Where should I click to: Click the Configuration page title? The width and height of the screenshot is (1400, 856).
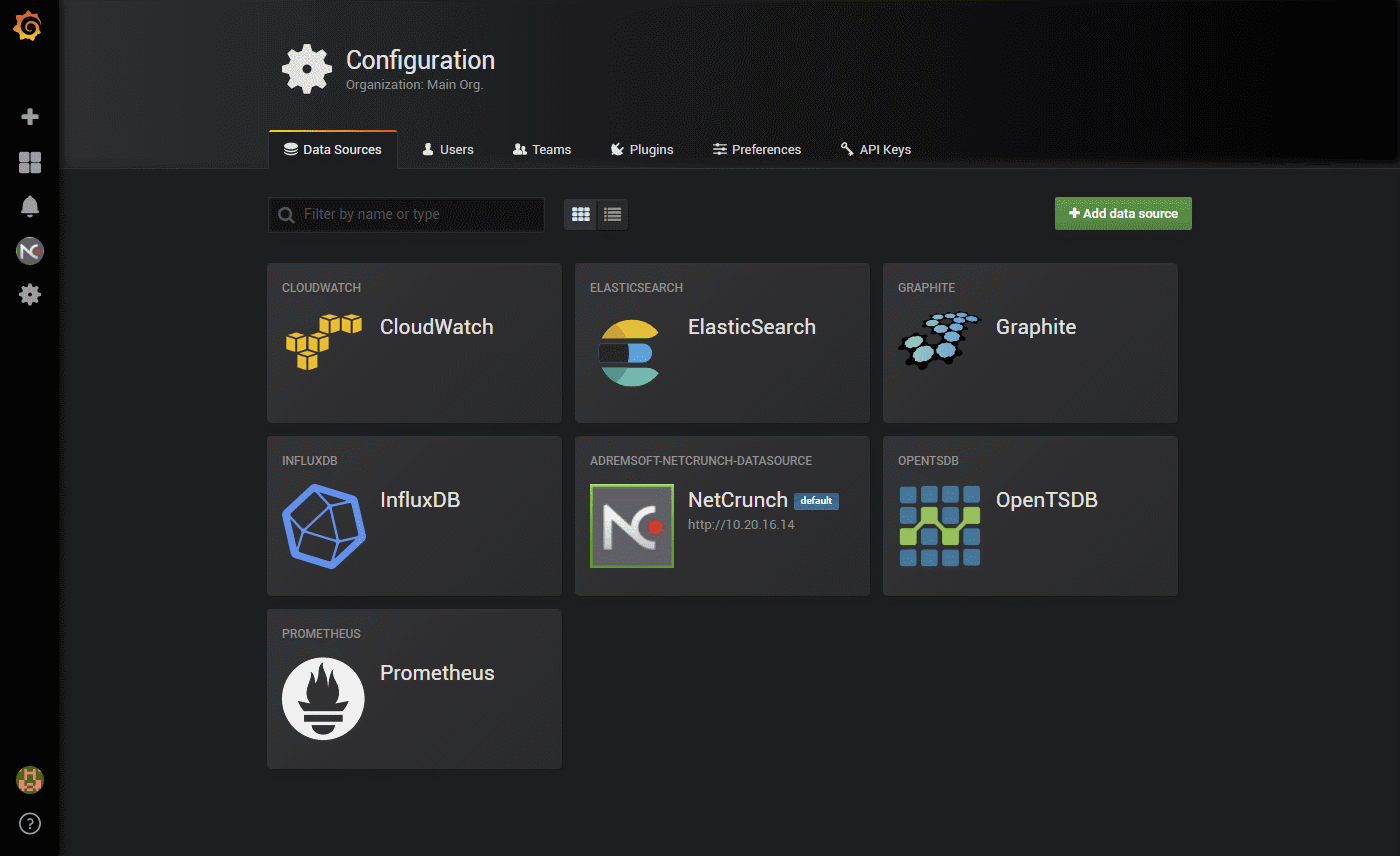click(420, 60)
